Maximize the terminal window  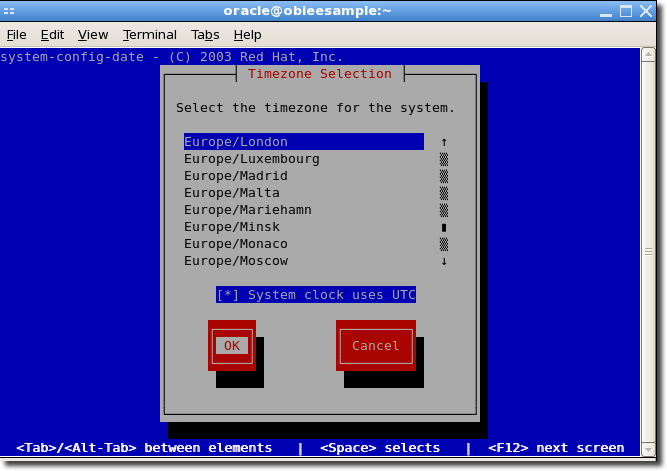(x=625, y=11)
